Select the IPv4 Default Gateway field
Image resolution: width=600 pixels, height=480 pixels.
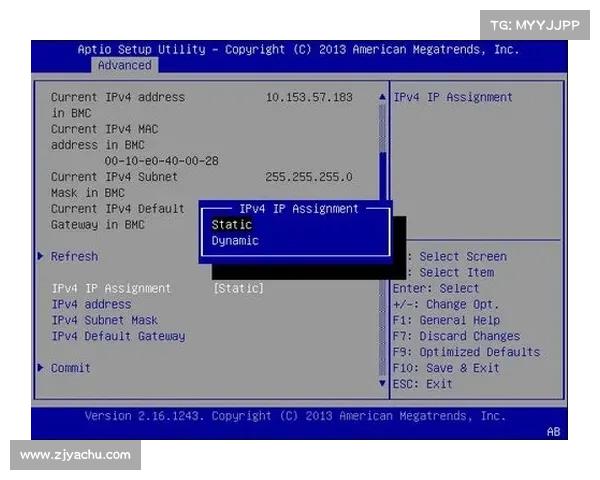(x=118, y=336)
